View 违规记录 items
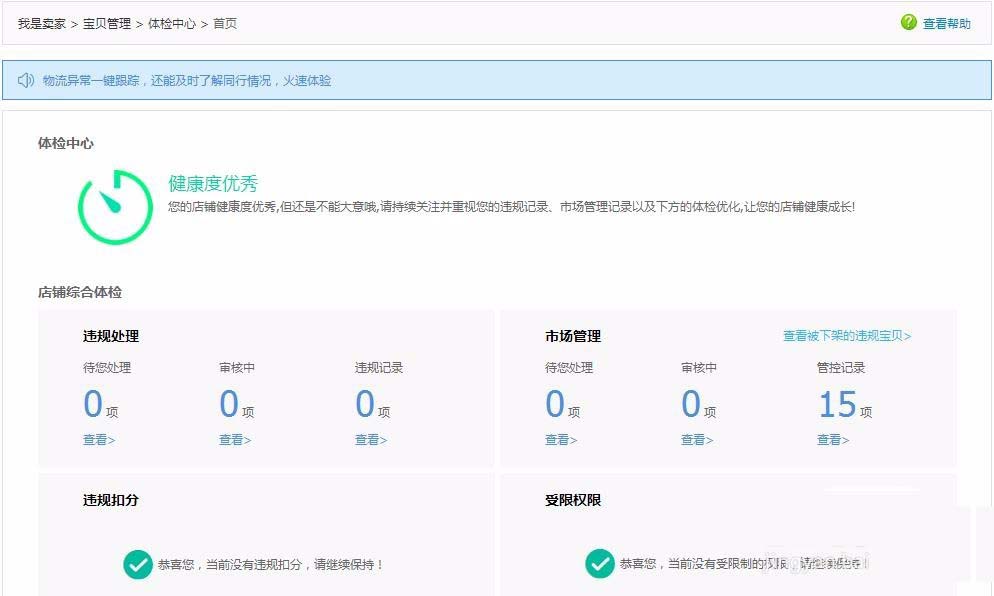 371,439
